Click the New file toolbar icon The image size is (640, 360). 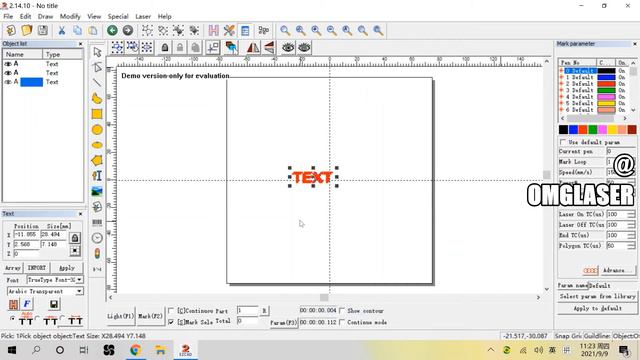tap(11, 30)
